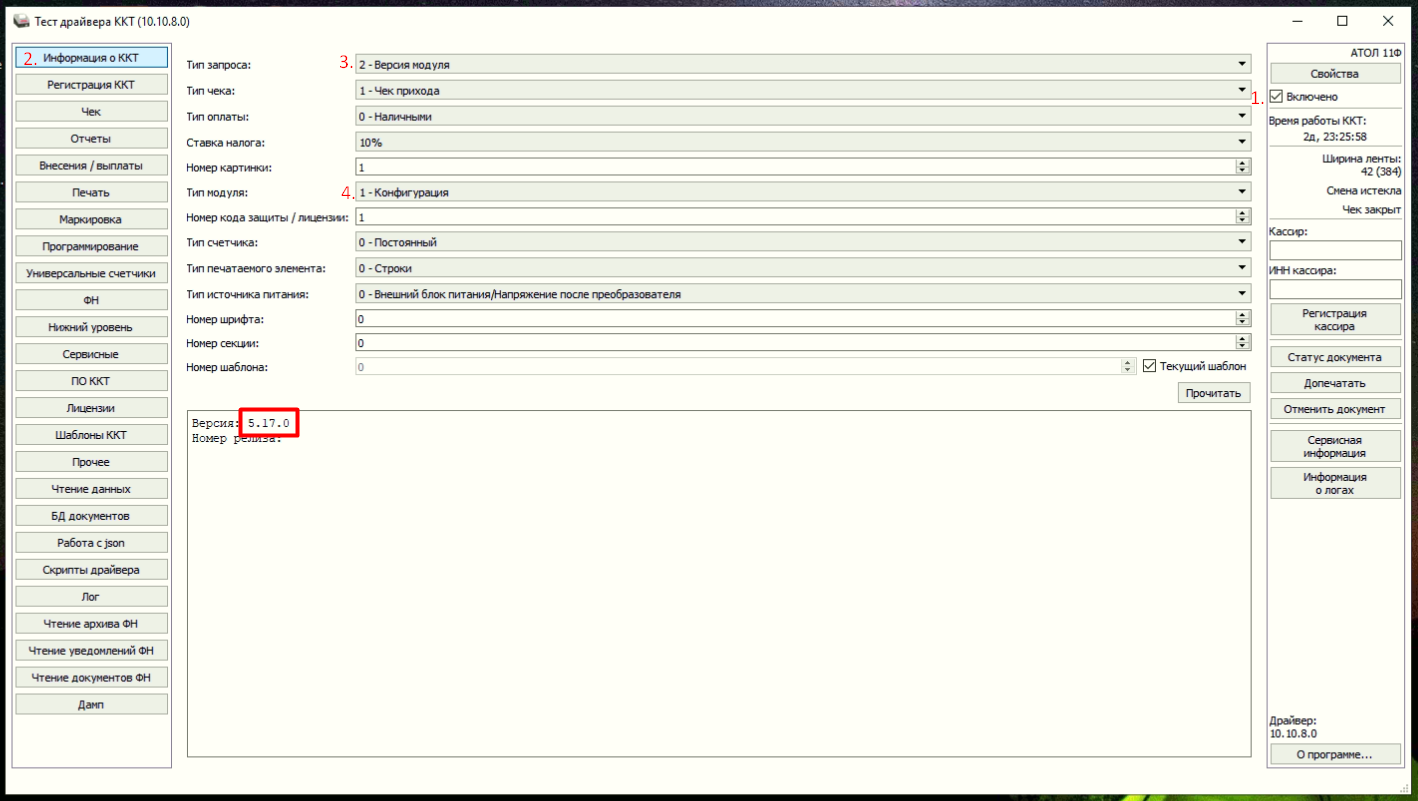Screen dimensions: 1418x801
Task: Open the Отчеты section
Action: point(91,139)
